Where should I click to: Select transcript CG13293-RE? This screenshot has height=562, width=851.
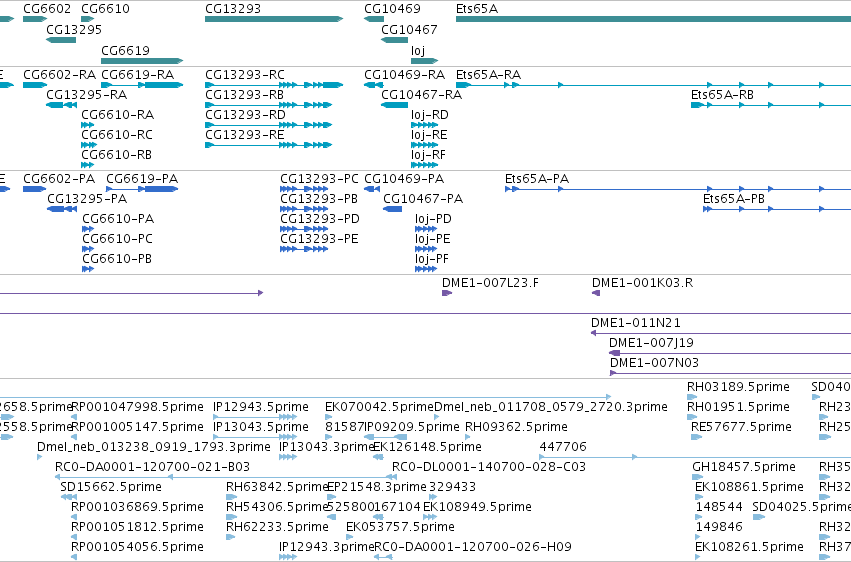[245, 135]
